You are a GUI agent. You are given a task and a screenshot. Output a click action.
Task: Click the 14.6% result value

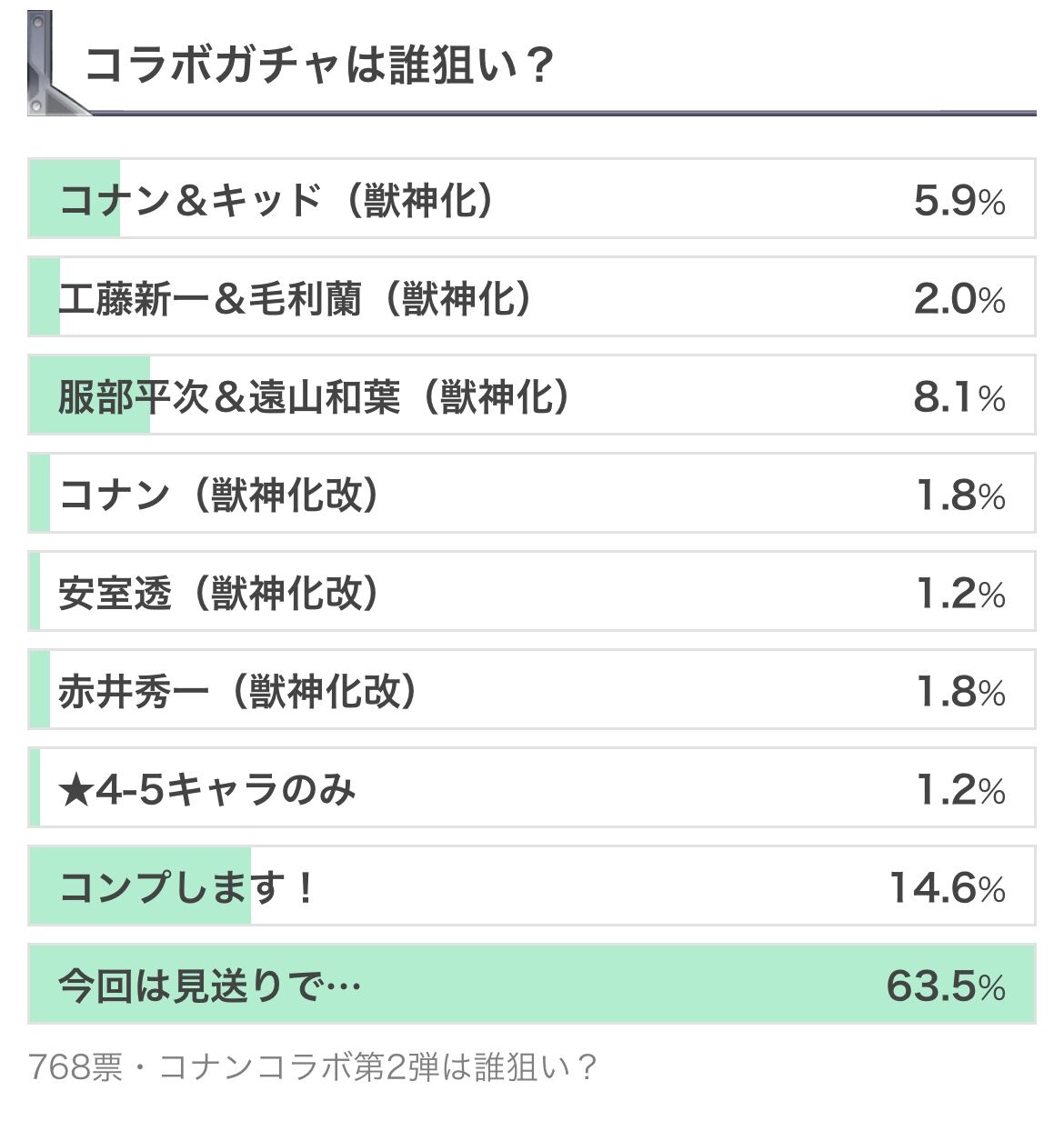pyautogui.click(x=948, y=886)
